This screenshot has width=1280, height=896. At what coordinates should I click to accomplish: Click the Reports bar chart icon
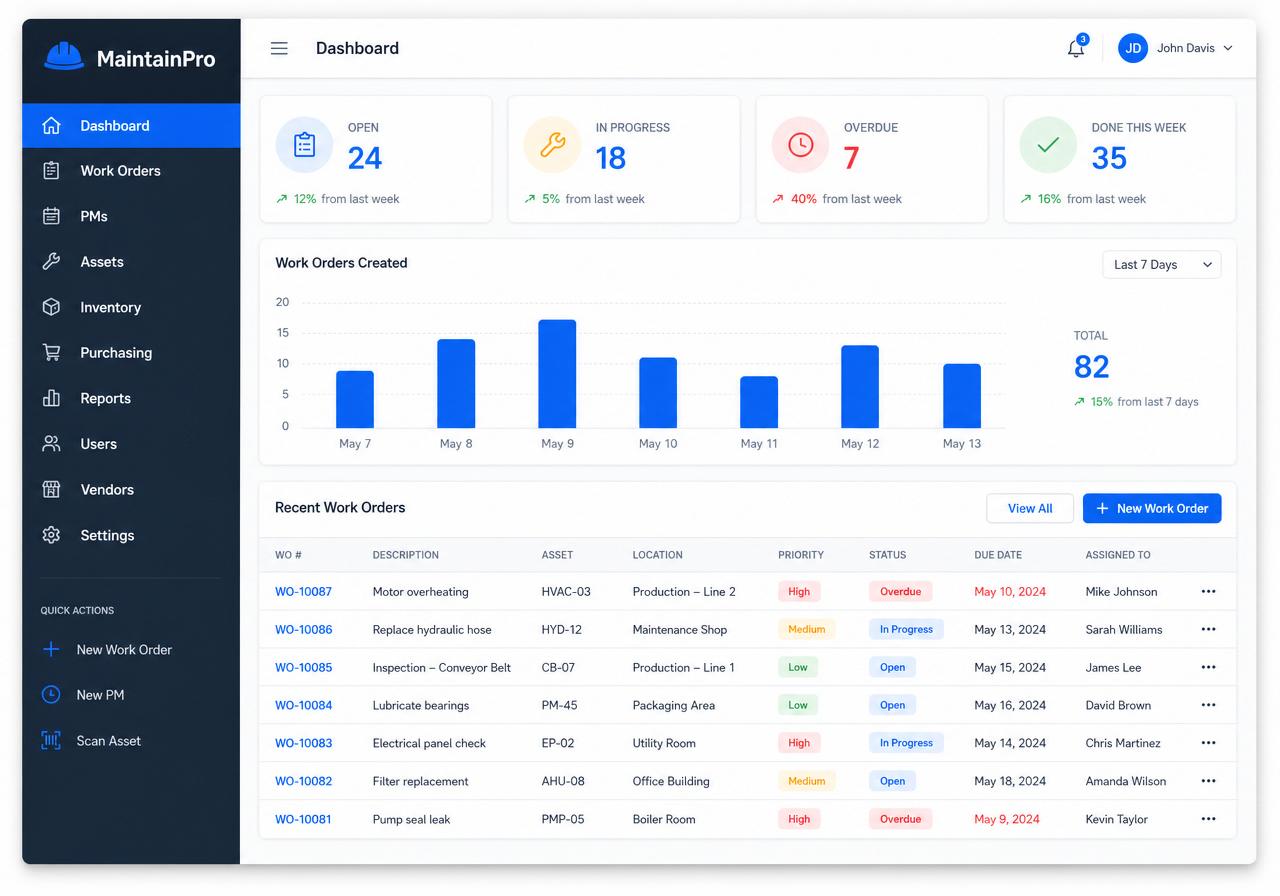[x=51, y=398]
